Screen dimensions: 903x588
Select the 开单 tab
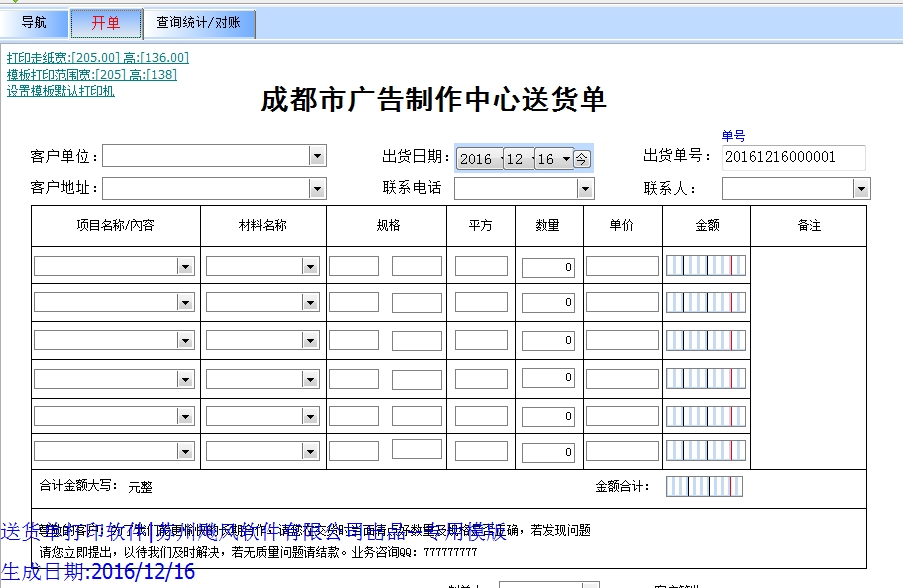pos(106,23)
